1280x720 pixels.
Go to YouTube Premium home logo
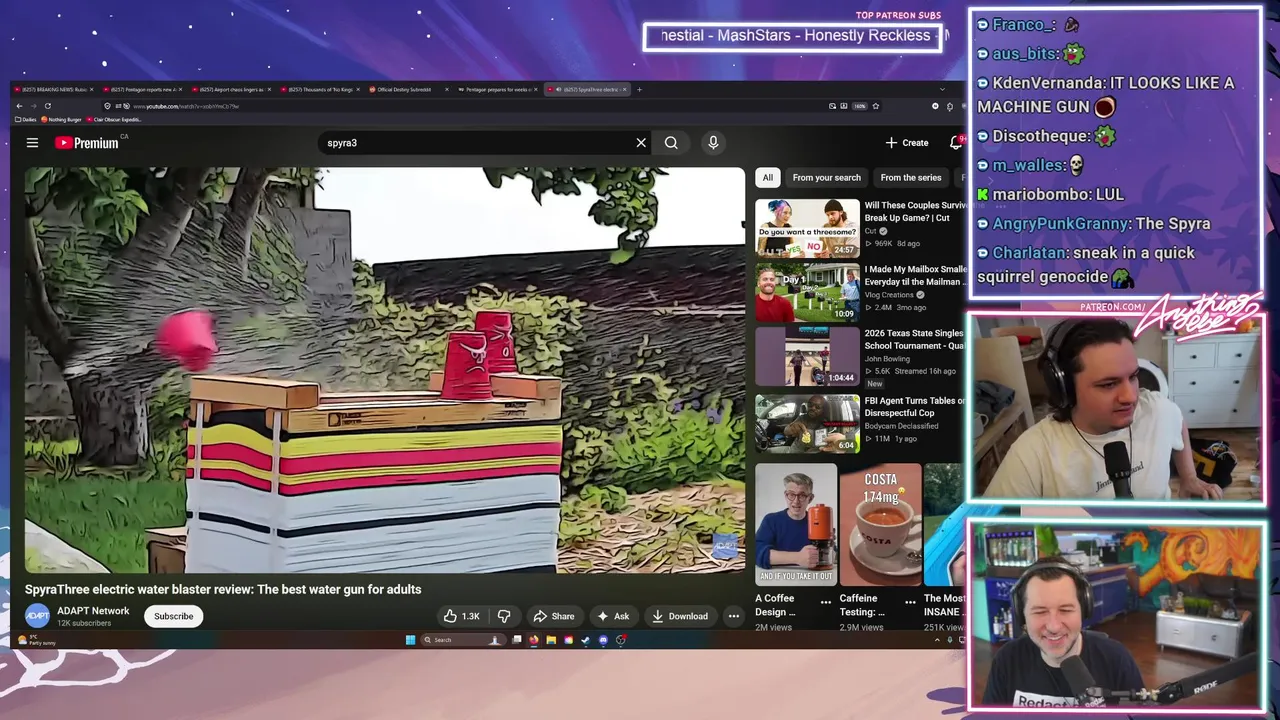coord(86,143)
